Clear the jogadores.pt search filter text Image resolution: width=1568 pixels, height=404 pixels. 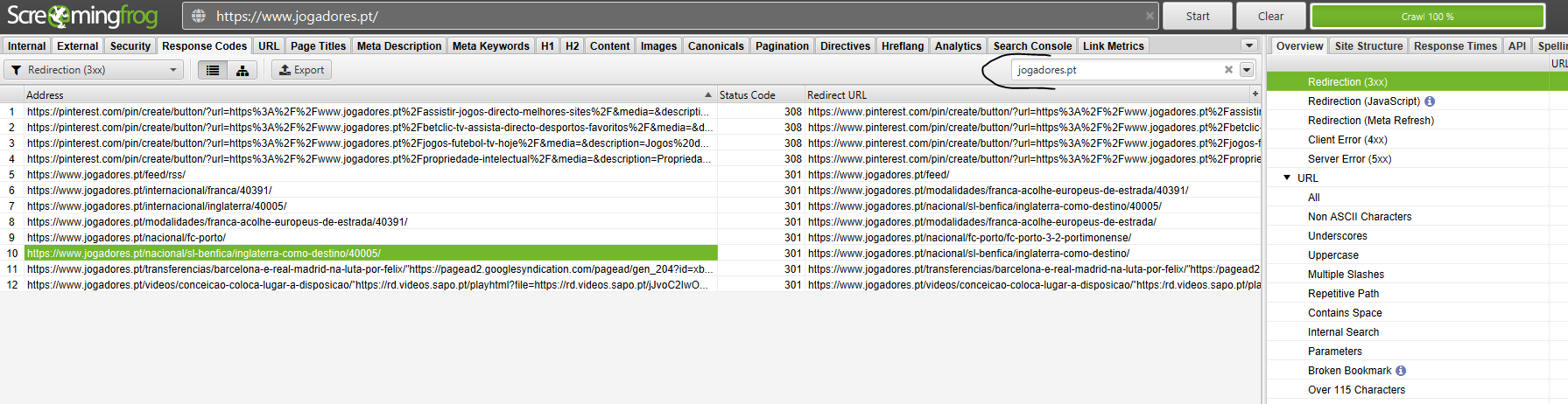tap(1228, 70)
